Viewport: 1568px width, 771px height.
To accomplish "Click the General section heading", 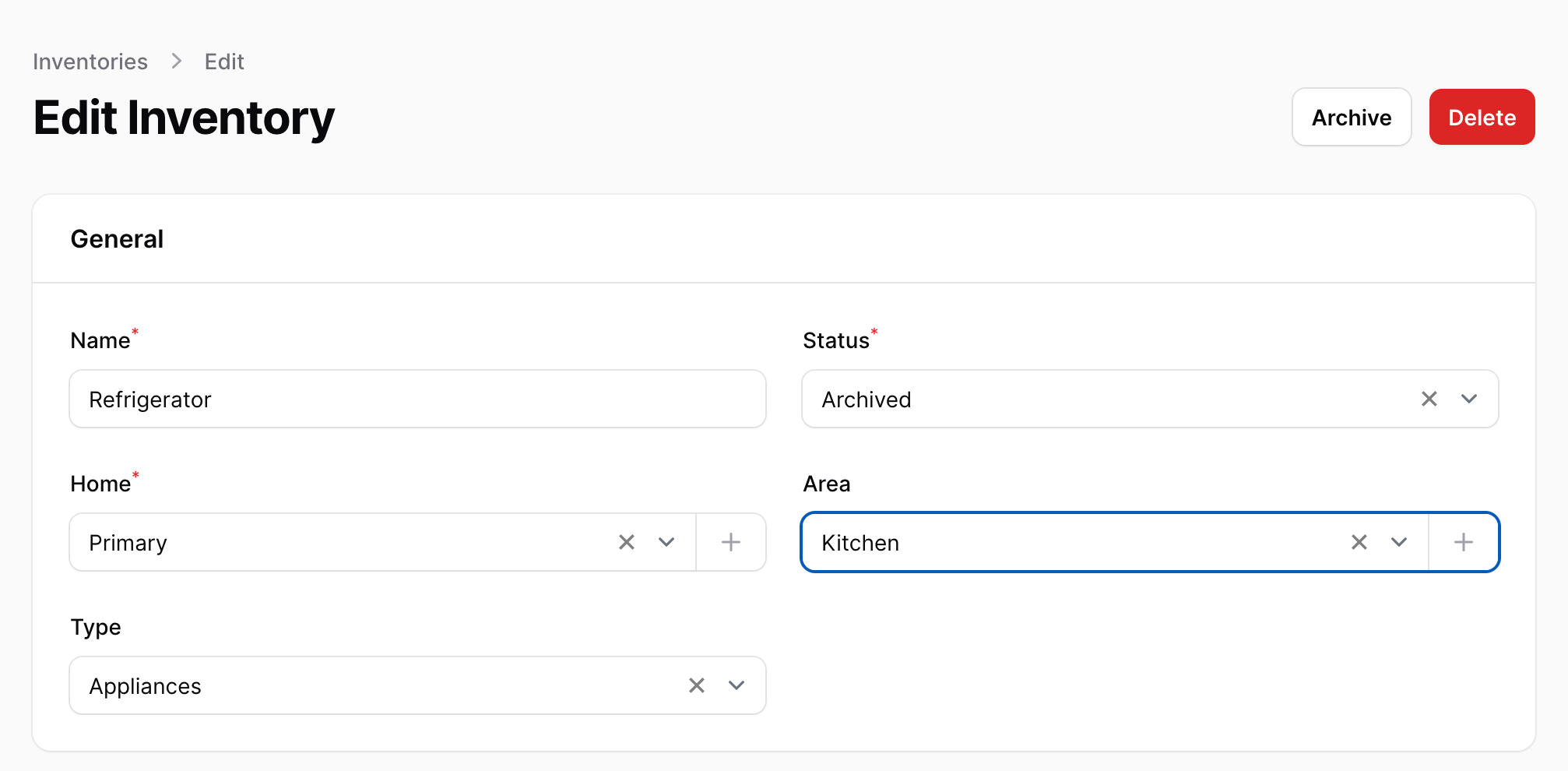I will point(117,239).
